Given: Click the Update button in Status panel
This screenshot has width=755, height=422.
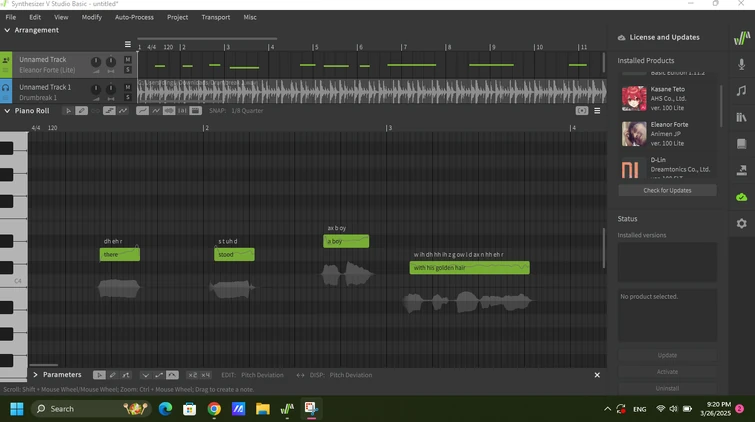Looking at the screenshot, I should 667,355.
